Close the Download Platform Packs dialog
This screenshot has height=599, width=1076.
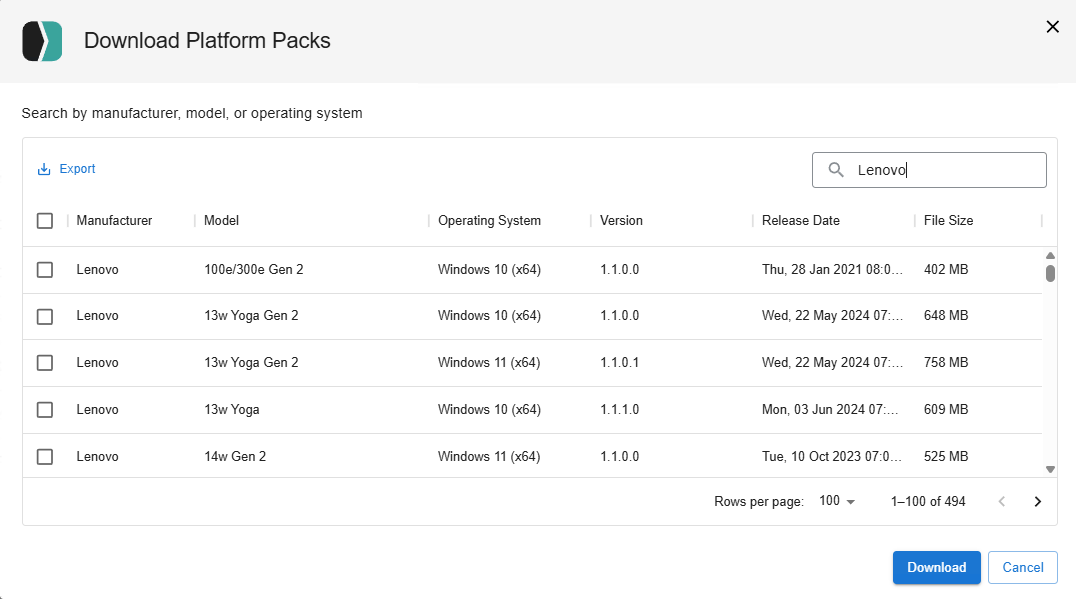(1052, 27)
